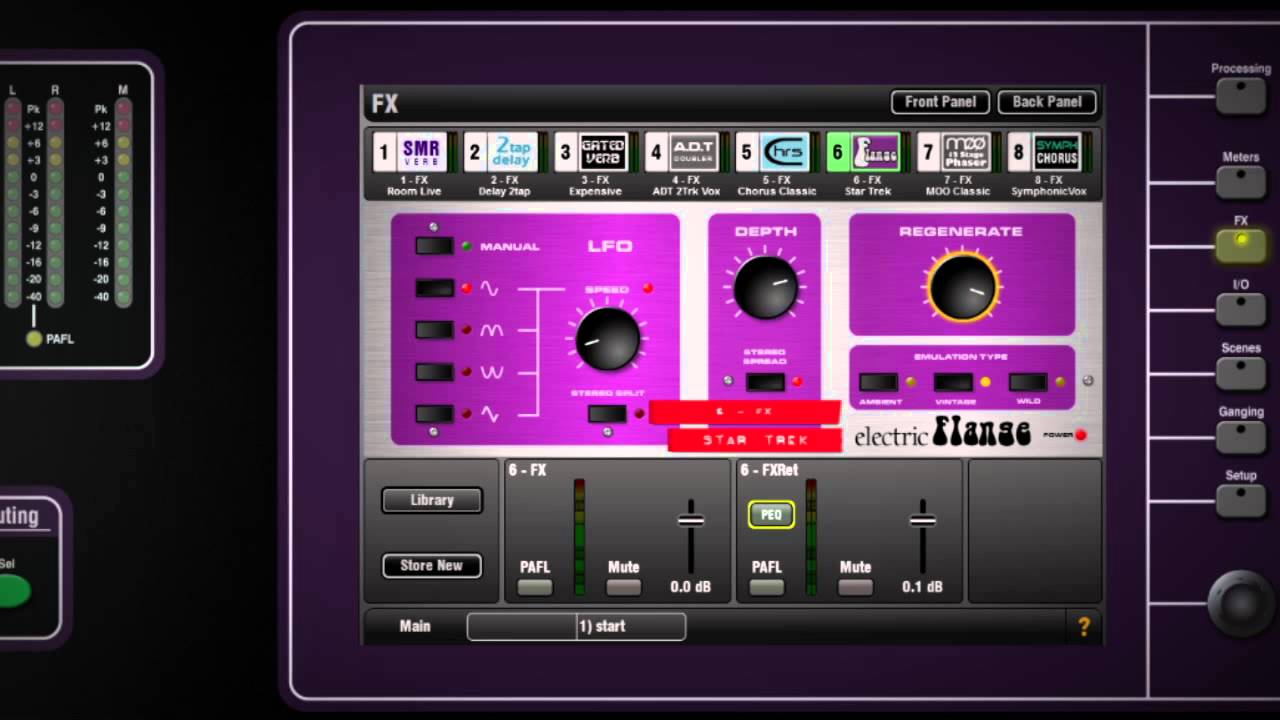Switch to Front Panel view
The height and width of the screenshot is (720, 1280).
pyautogui.click(x=940, y=102)
